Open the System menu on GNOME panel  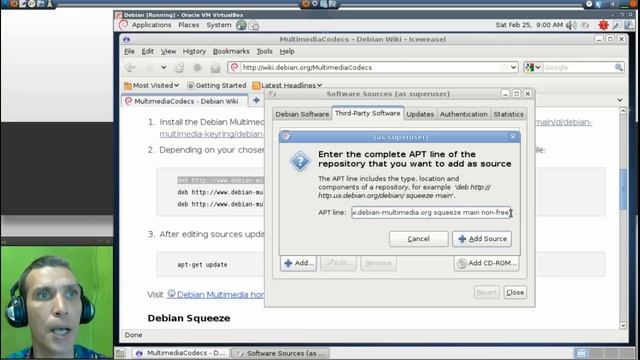[x=219, y=25]
